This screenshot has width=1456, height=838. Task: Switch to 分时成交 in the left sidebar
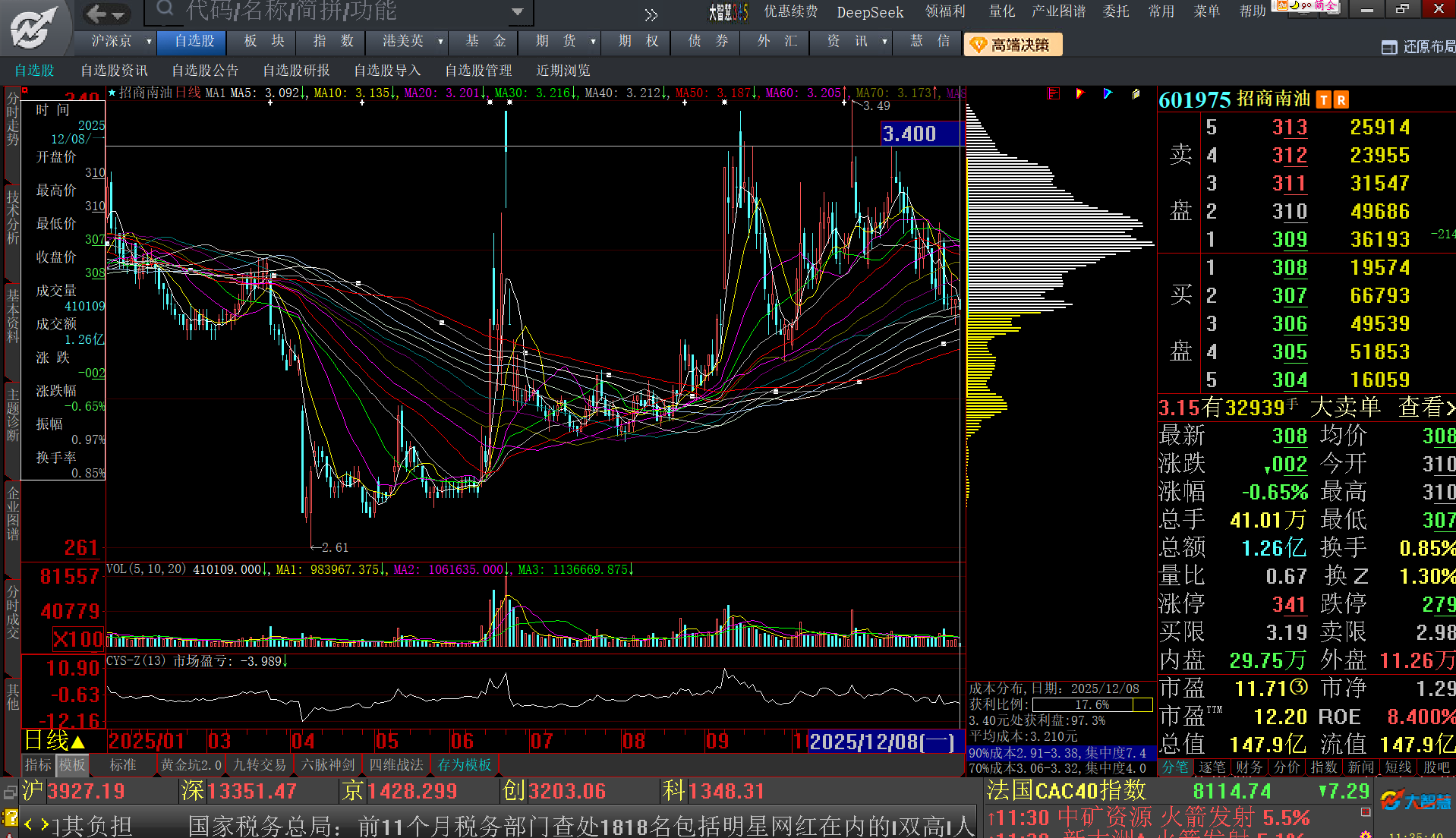[12, 612]
